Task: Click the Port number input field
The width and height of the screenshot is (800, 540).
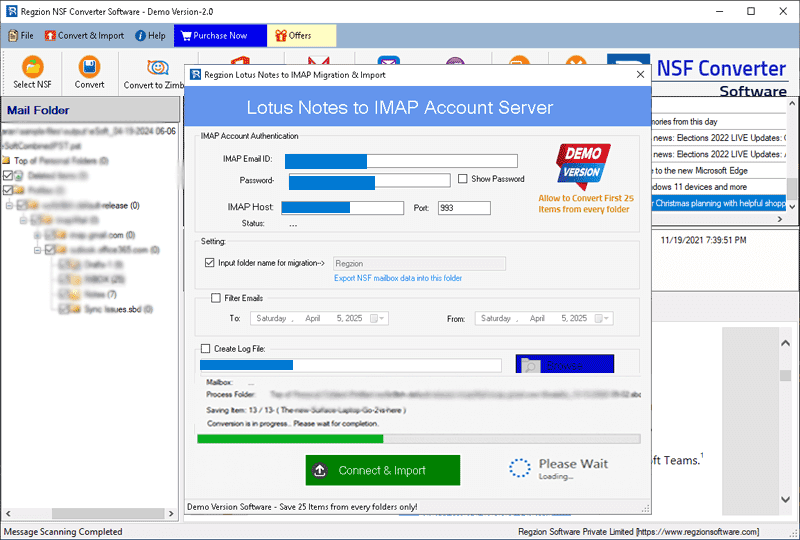Action: [463, 208]
